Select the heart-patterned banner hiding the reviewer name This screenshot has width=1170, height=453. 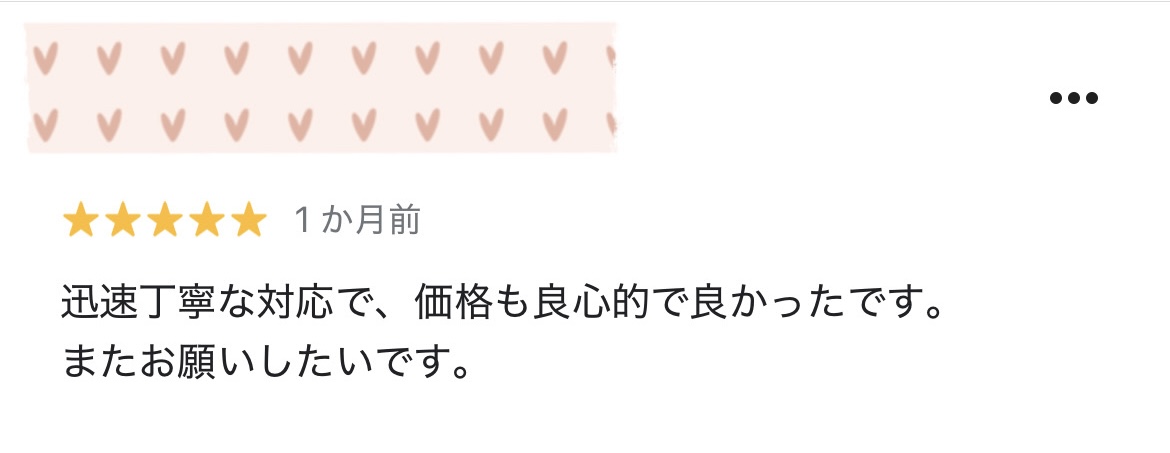(321, 88)
